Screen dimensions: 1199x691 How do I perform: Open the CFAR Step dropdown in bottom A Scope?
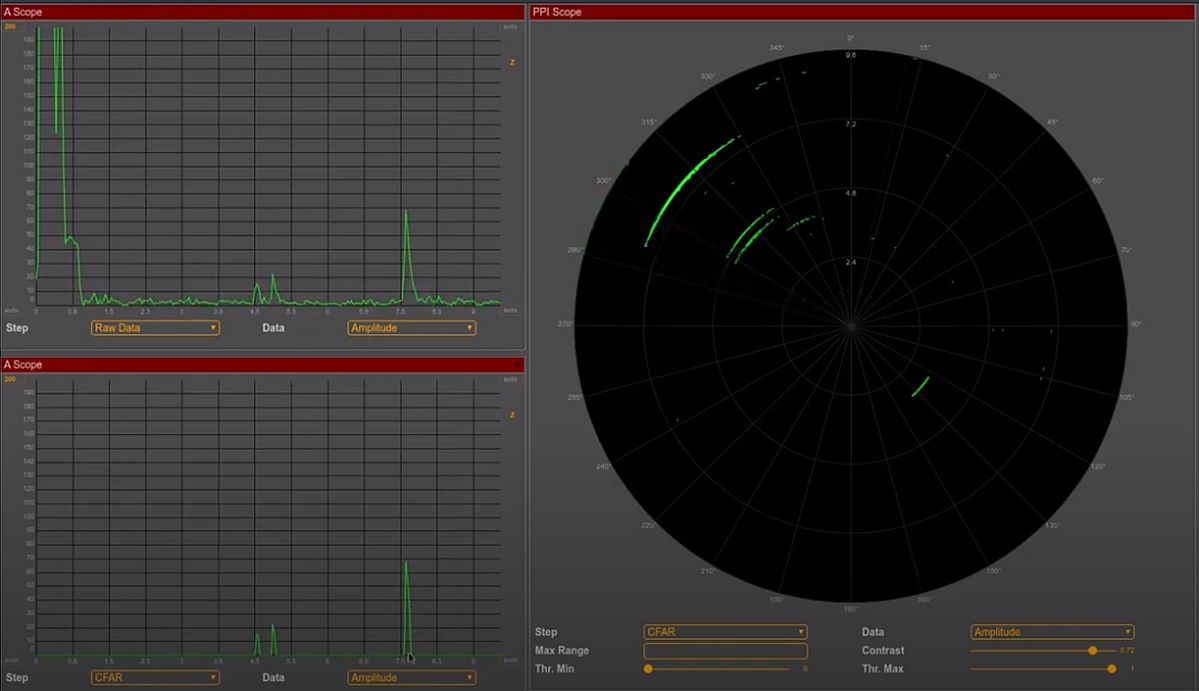point(155,678)
